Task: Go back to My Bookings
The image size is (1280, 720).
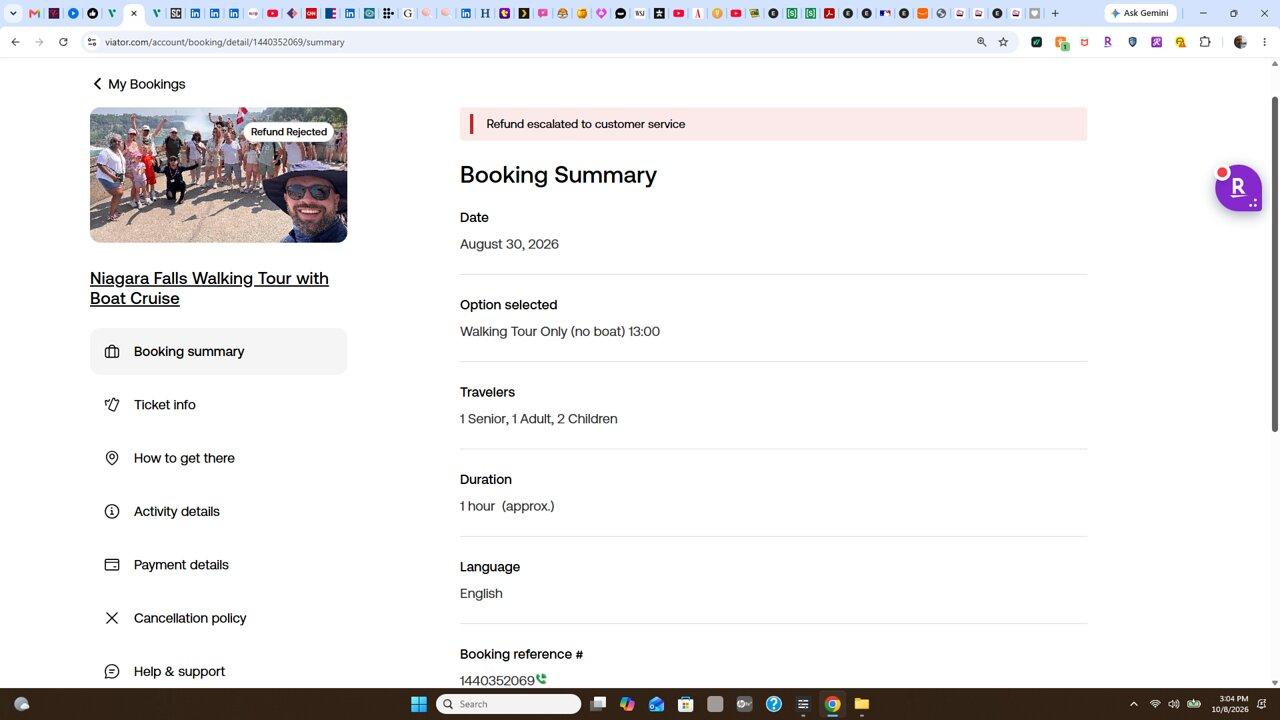Action: pos(138,84)
